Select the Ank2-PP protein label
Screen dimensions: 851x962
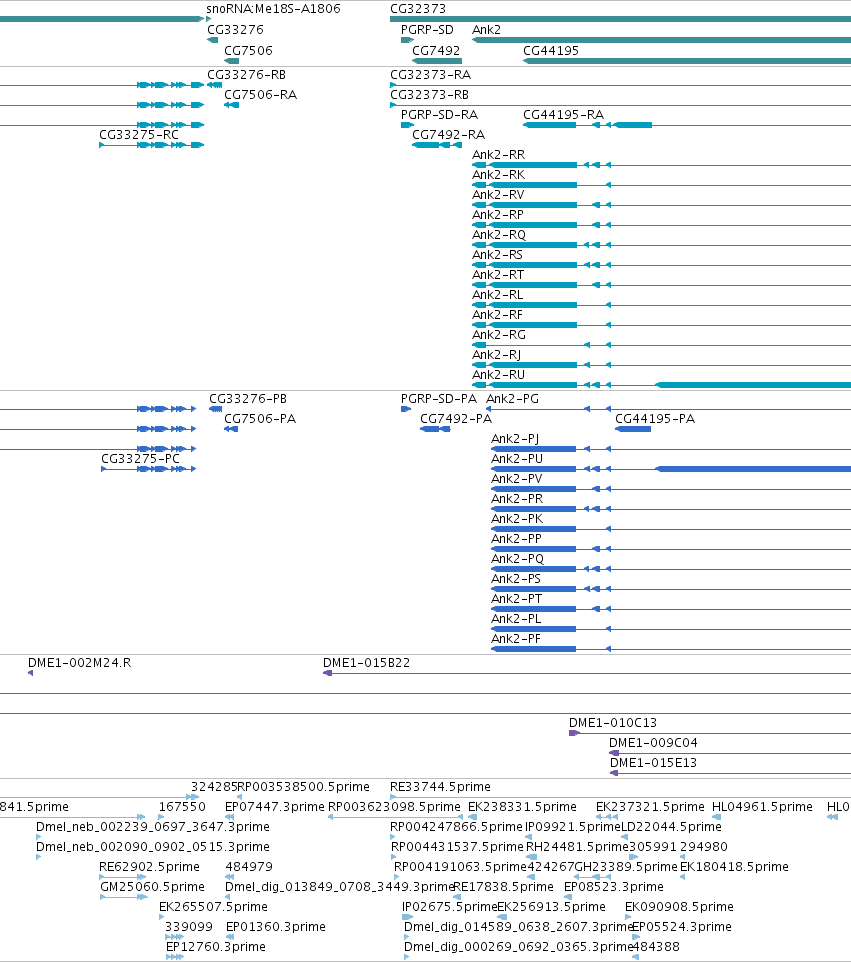pos(516,539)
